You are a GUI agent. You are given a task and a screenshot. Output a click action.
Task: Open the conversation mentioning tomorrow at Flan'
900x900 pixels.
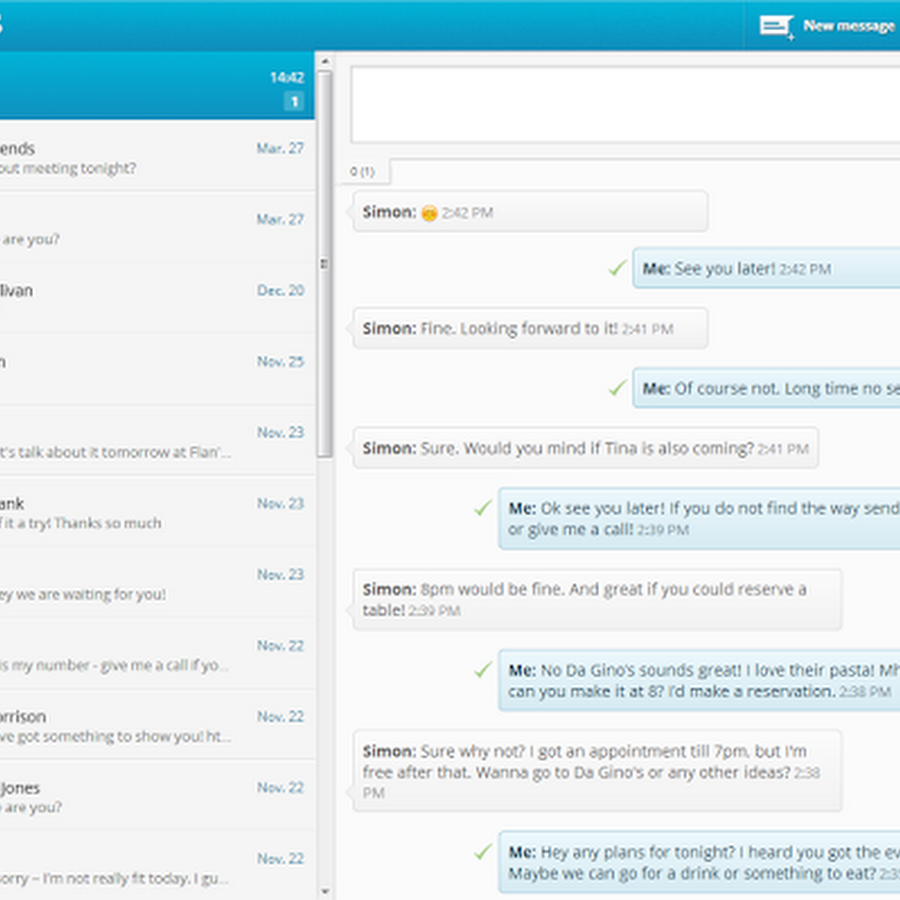point(157,441)
